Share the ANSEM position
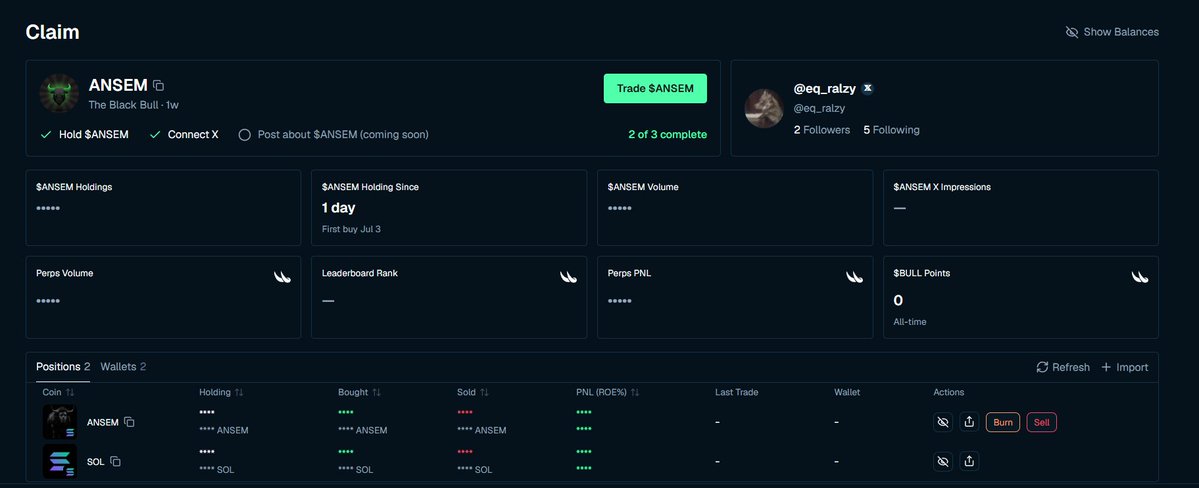Image resolution: width=1199 pixels, height=488 pixels. pos(970,422)
